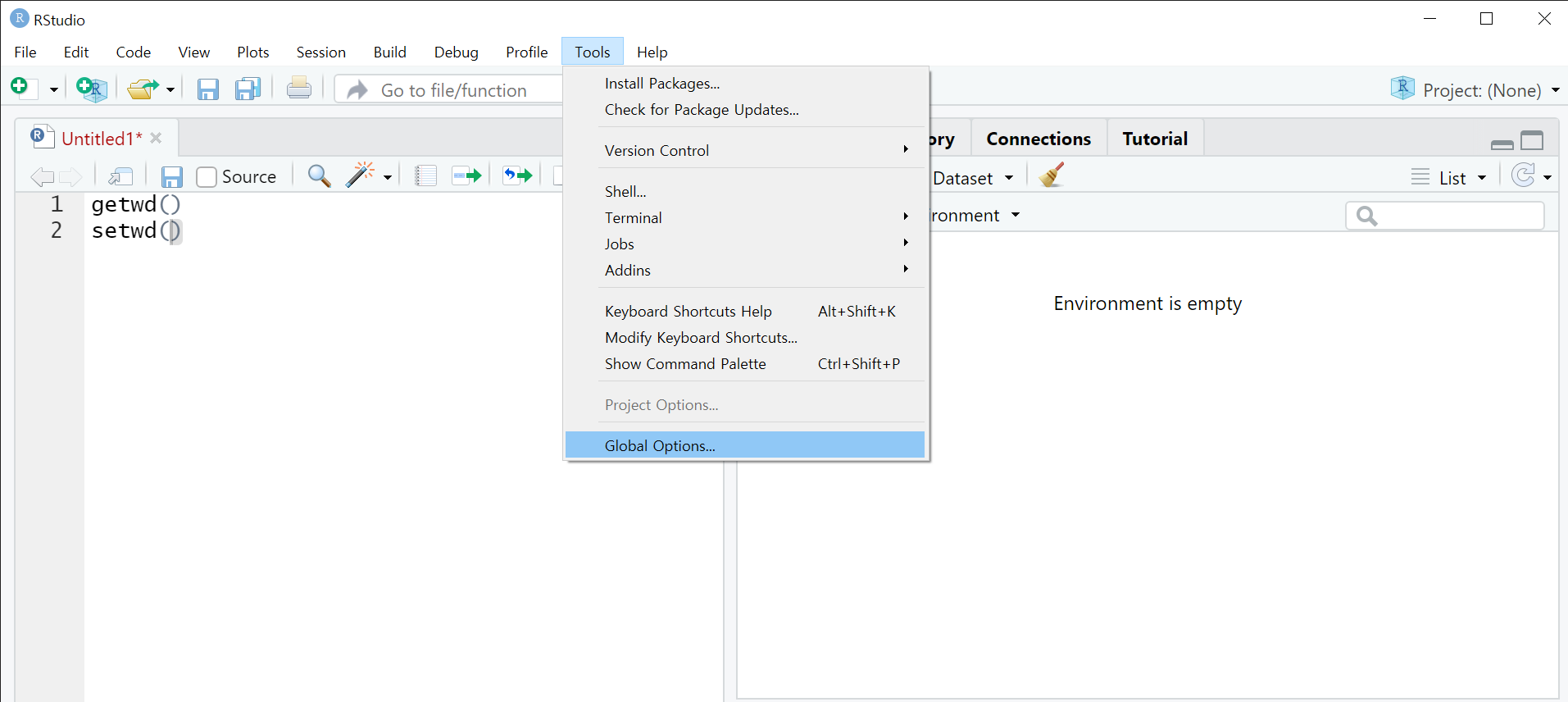Refresh the environment pane icon

pyautogui.click(x=1524, y=175)
